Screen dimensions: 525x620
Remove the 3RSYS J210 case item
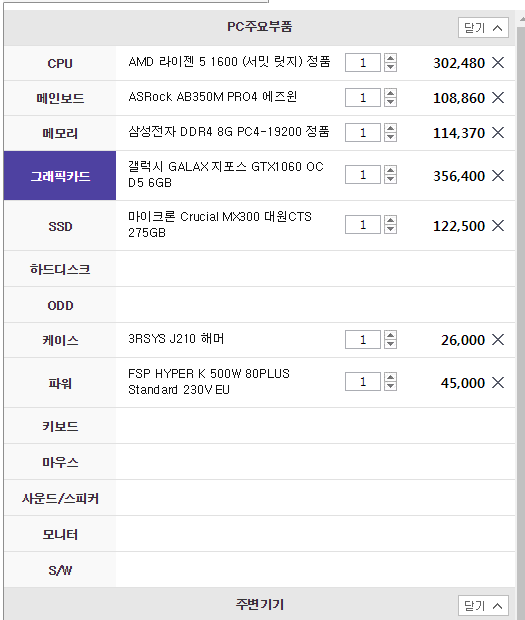coord(498,339)
